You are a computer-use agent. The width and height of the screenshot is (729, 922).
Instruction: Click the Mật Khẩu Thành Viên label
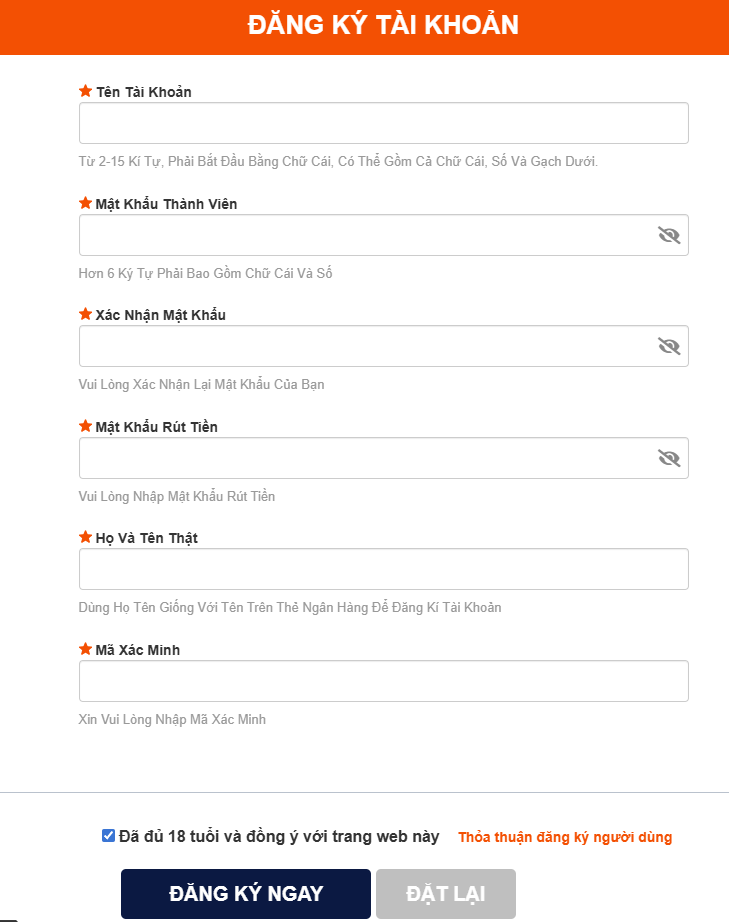[x=166, y=204]
